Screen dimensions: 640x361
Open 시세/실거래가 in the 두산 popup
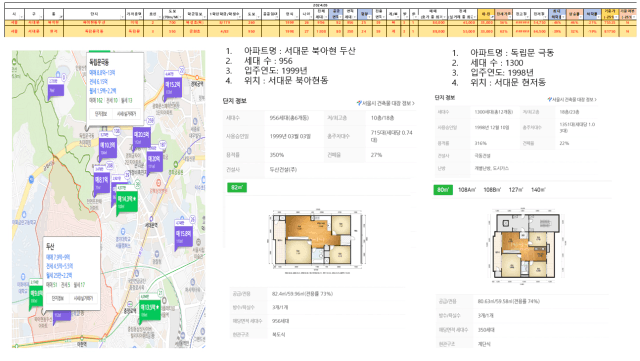point(83,299)
